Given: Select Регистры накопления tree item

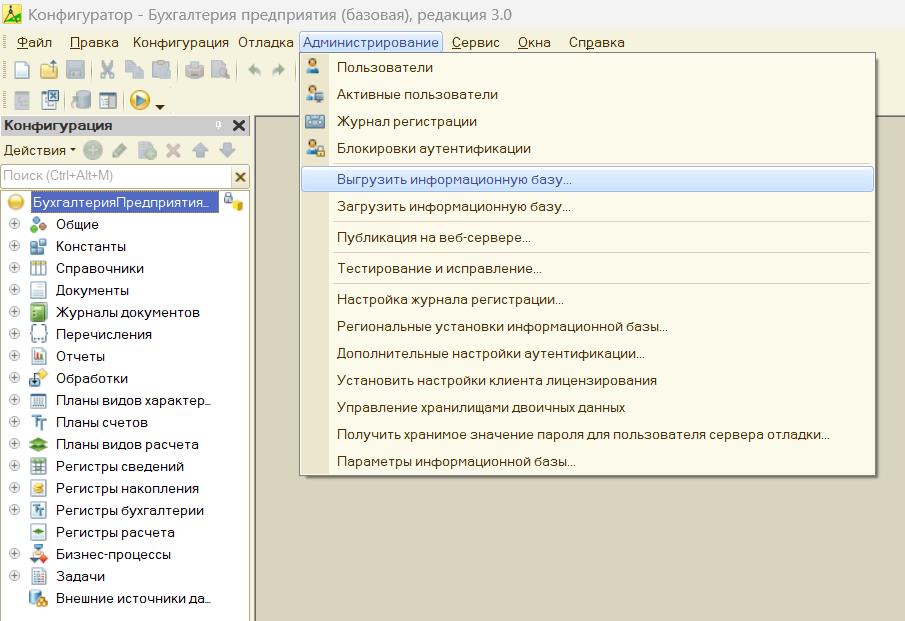Looking at the screenshot, I should [127, 488].
